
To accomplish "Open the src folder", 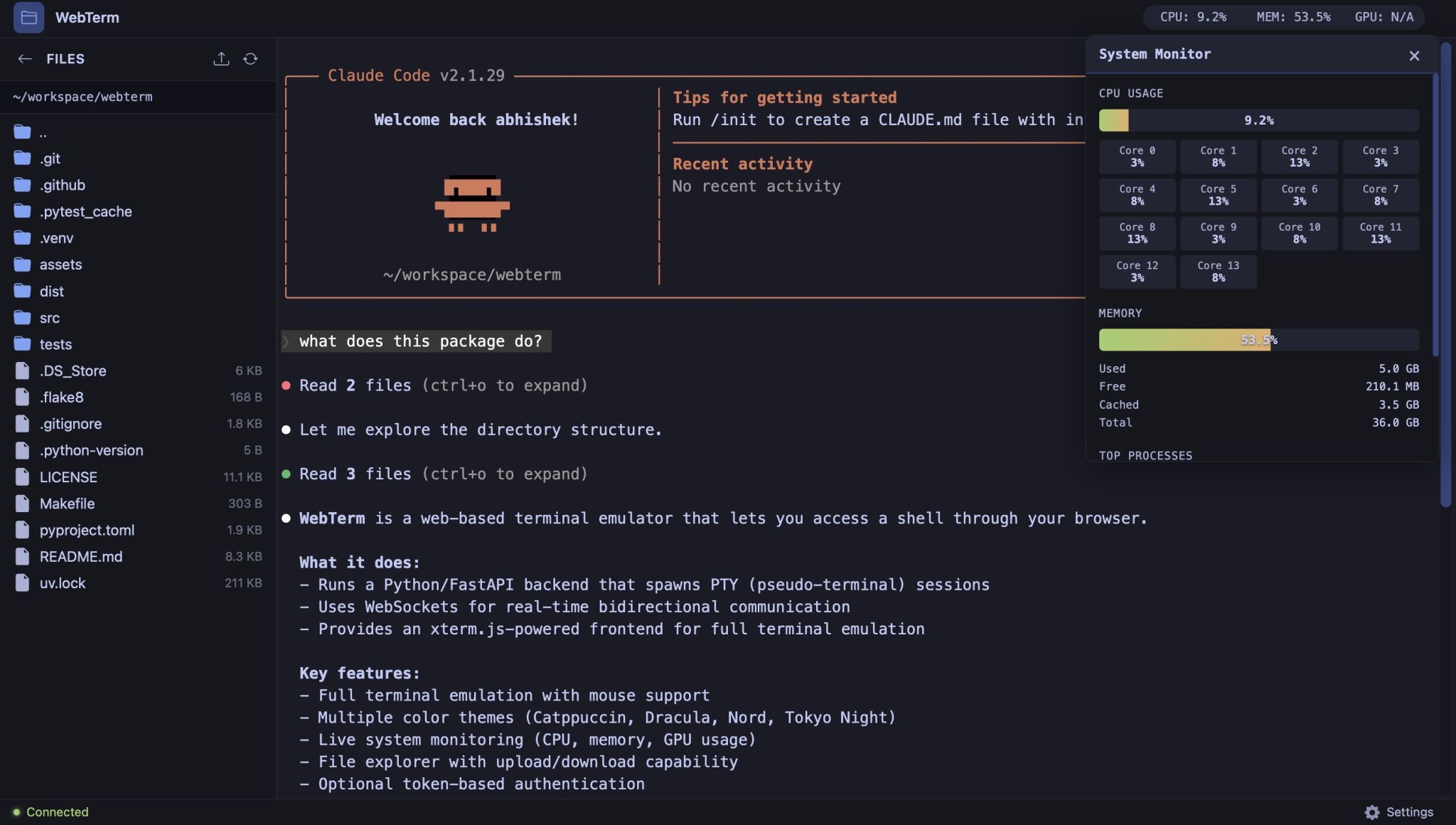I will point(138,318).
